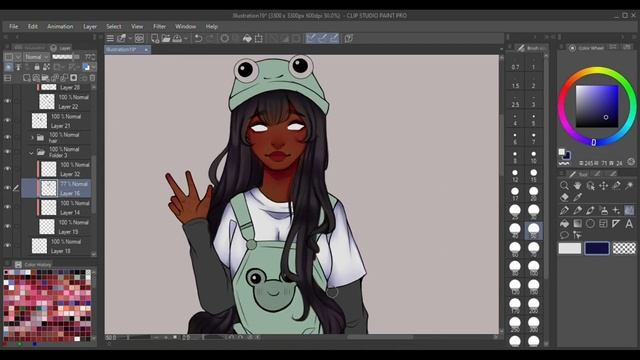Open the Filter menu
The image size is (640, 360).
(x=160, y=27)
